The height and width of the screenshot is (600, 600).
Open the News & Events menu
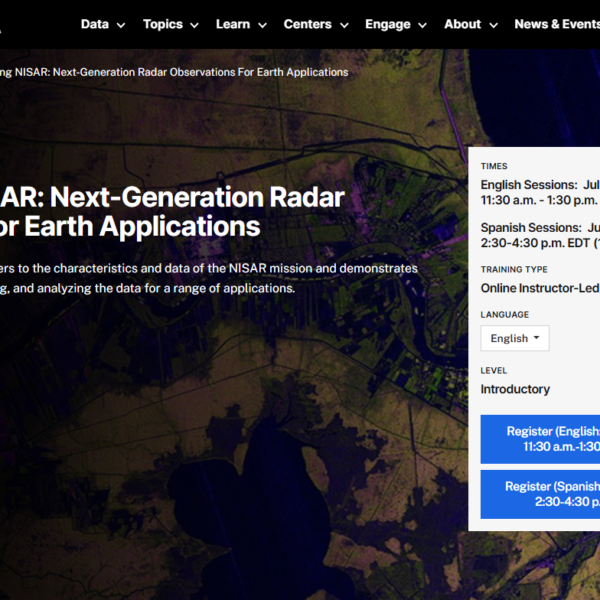click(x=557, y=24)
